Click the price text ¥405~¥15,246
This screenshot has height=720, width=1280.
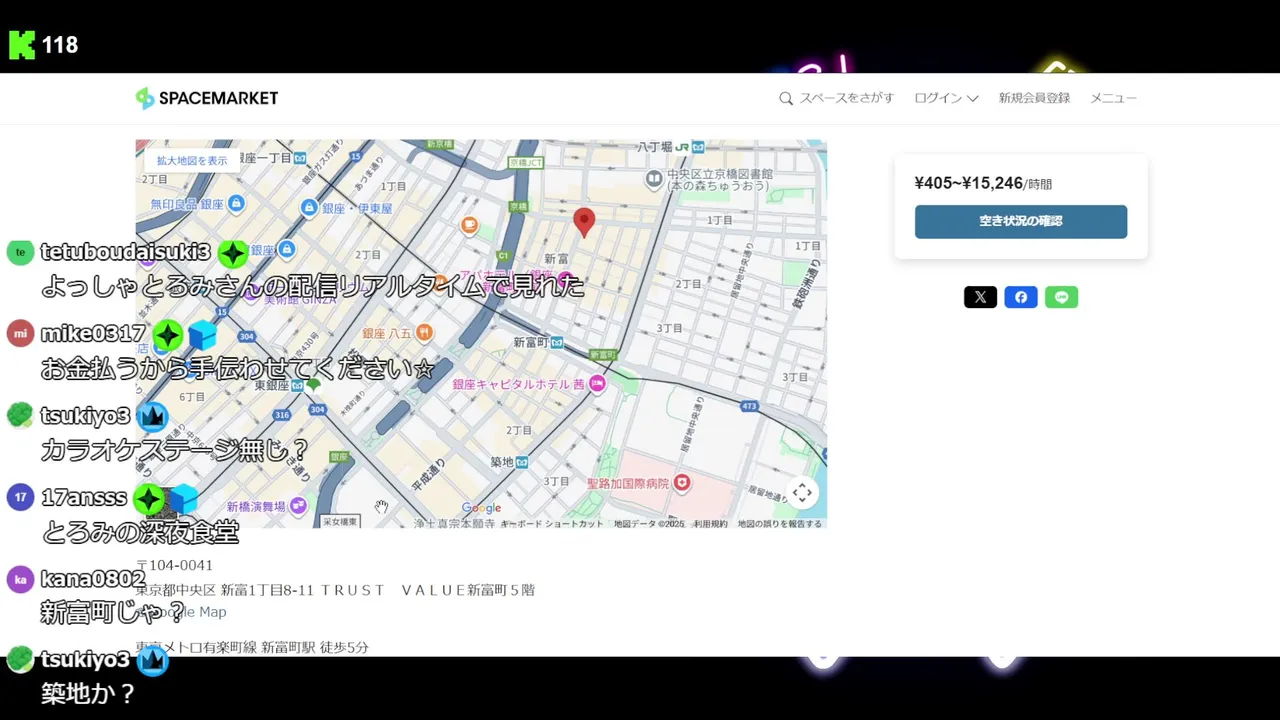[969, 183]
